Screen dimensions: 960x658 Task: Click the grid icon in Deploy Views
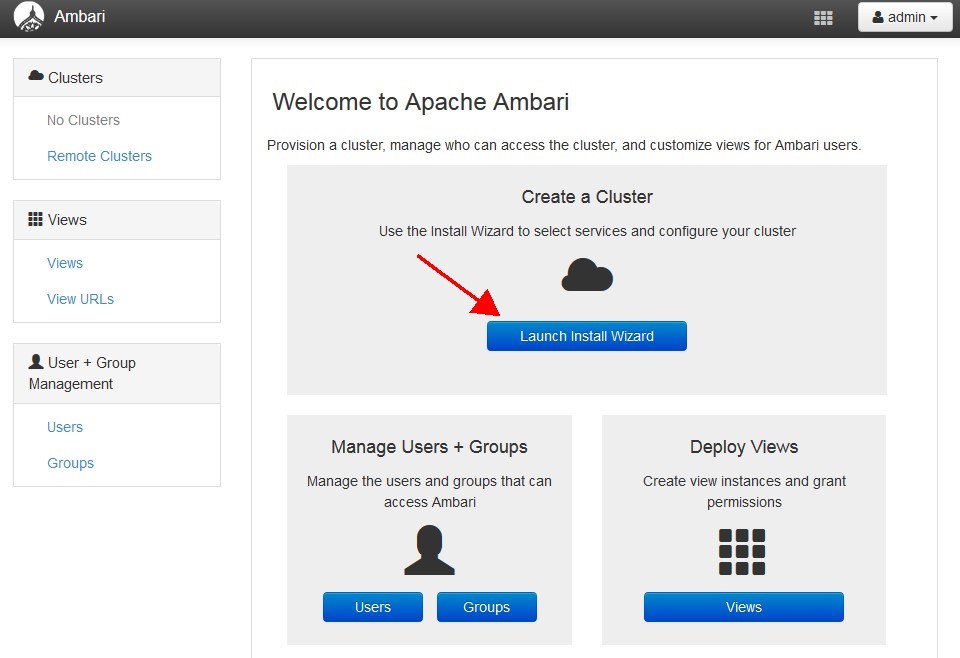point(742,552)
